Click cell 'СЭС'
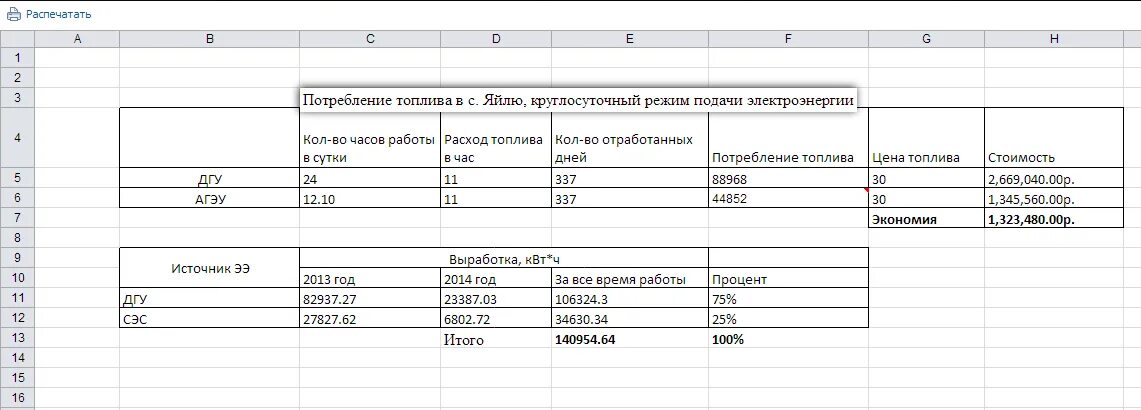 click(210, 318)
